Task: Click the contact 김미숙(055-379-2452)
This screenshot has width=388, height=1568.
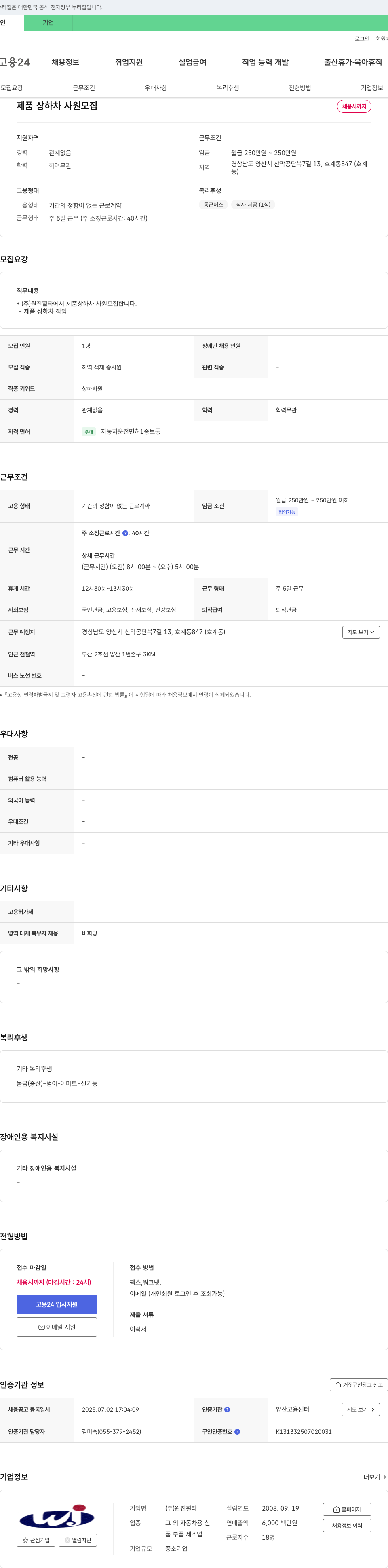Action: [x=111, y=1432]
